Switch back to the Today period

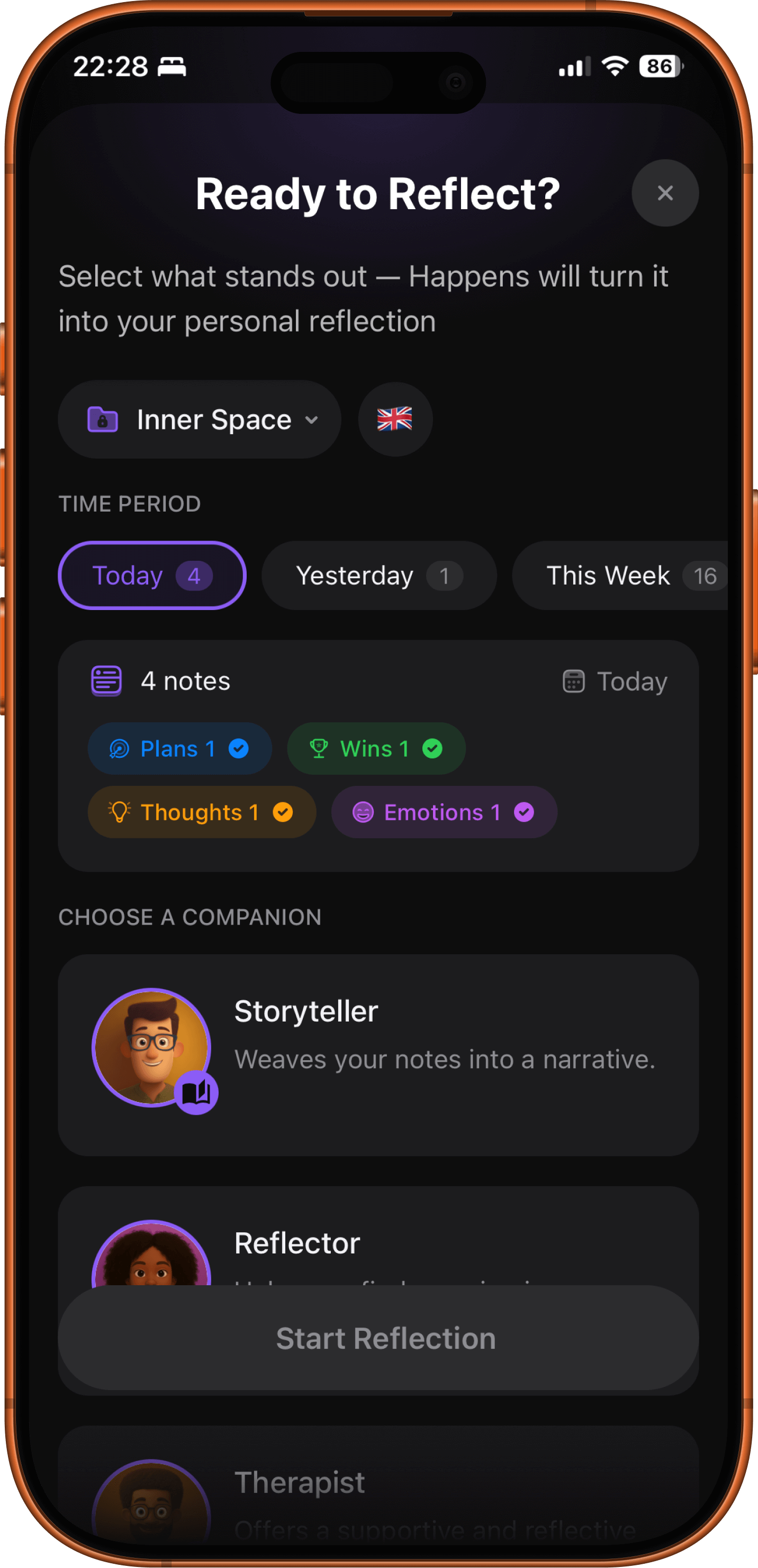(151, 575)
